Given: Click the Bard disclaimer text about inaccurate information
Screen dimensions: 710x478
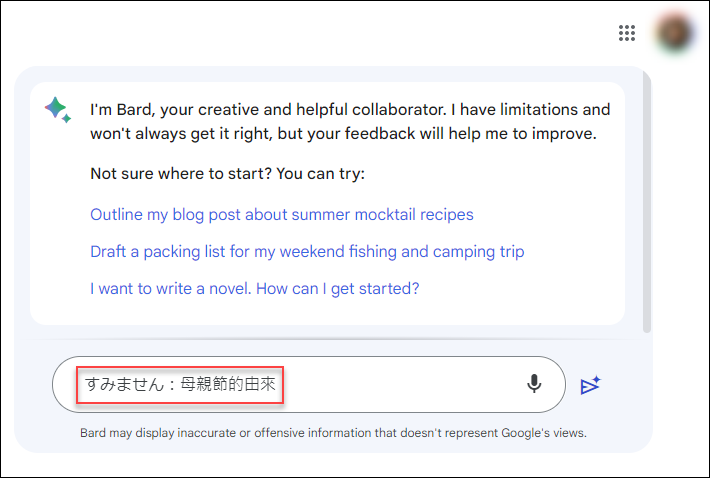Looking at the screenshot, I should tap(333, 433).
